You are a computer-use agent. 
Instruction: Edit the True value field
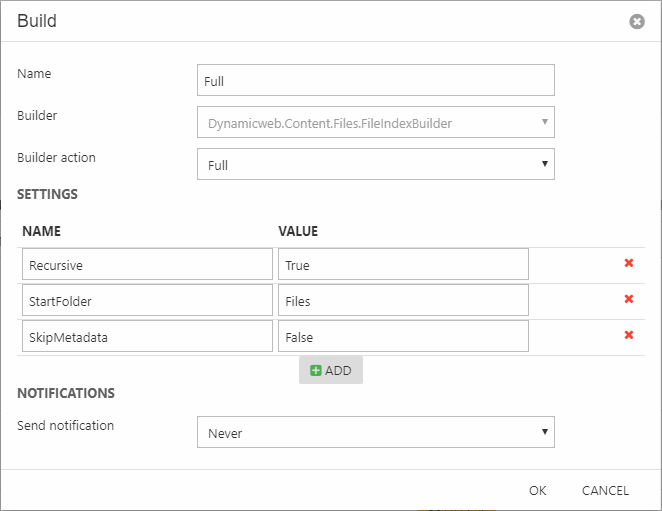[x=403, y=264]
